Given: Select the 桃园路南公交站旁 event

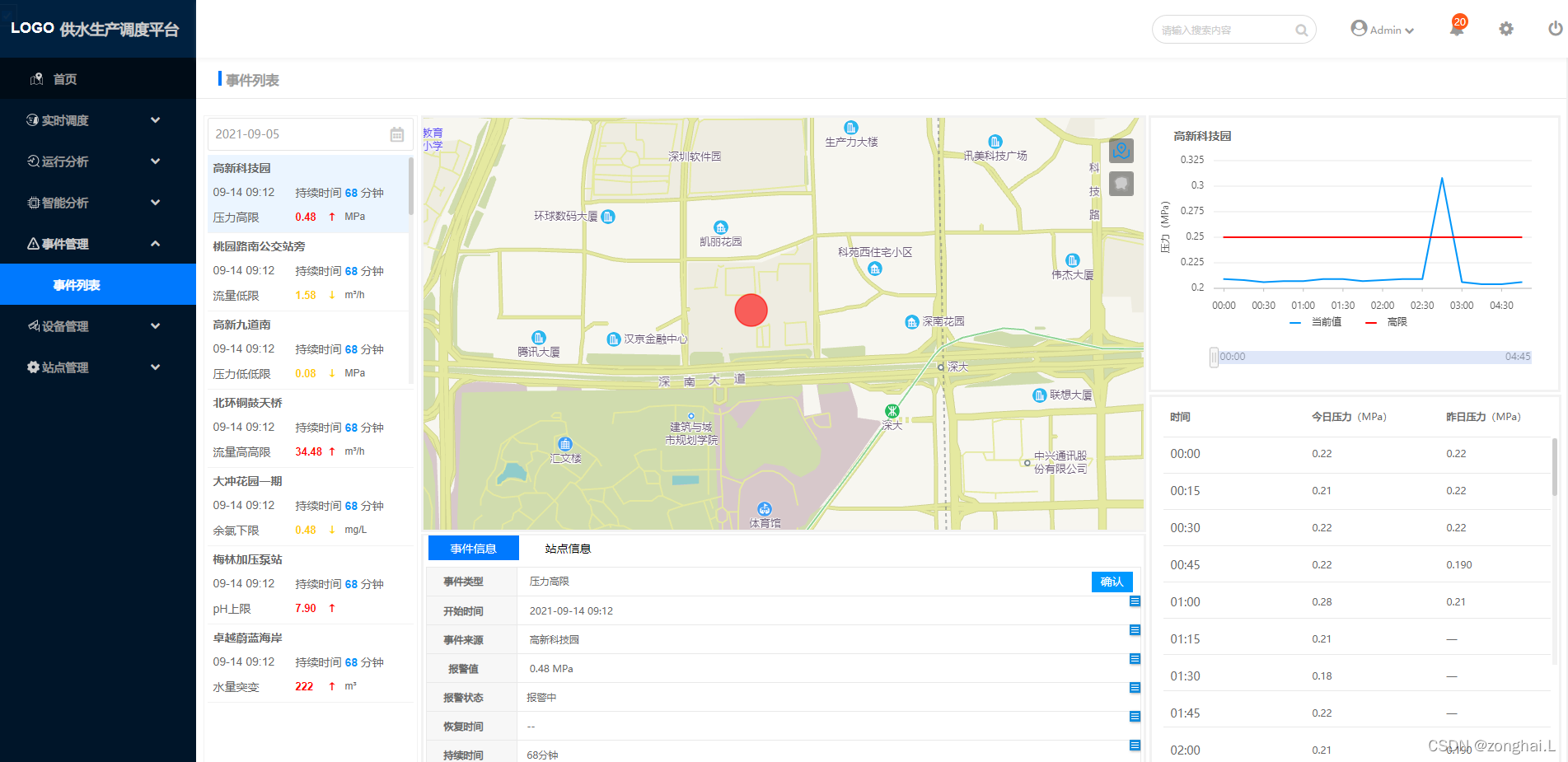Looking at the screenshot, I should 309,272.
